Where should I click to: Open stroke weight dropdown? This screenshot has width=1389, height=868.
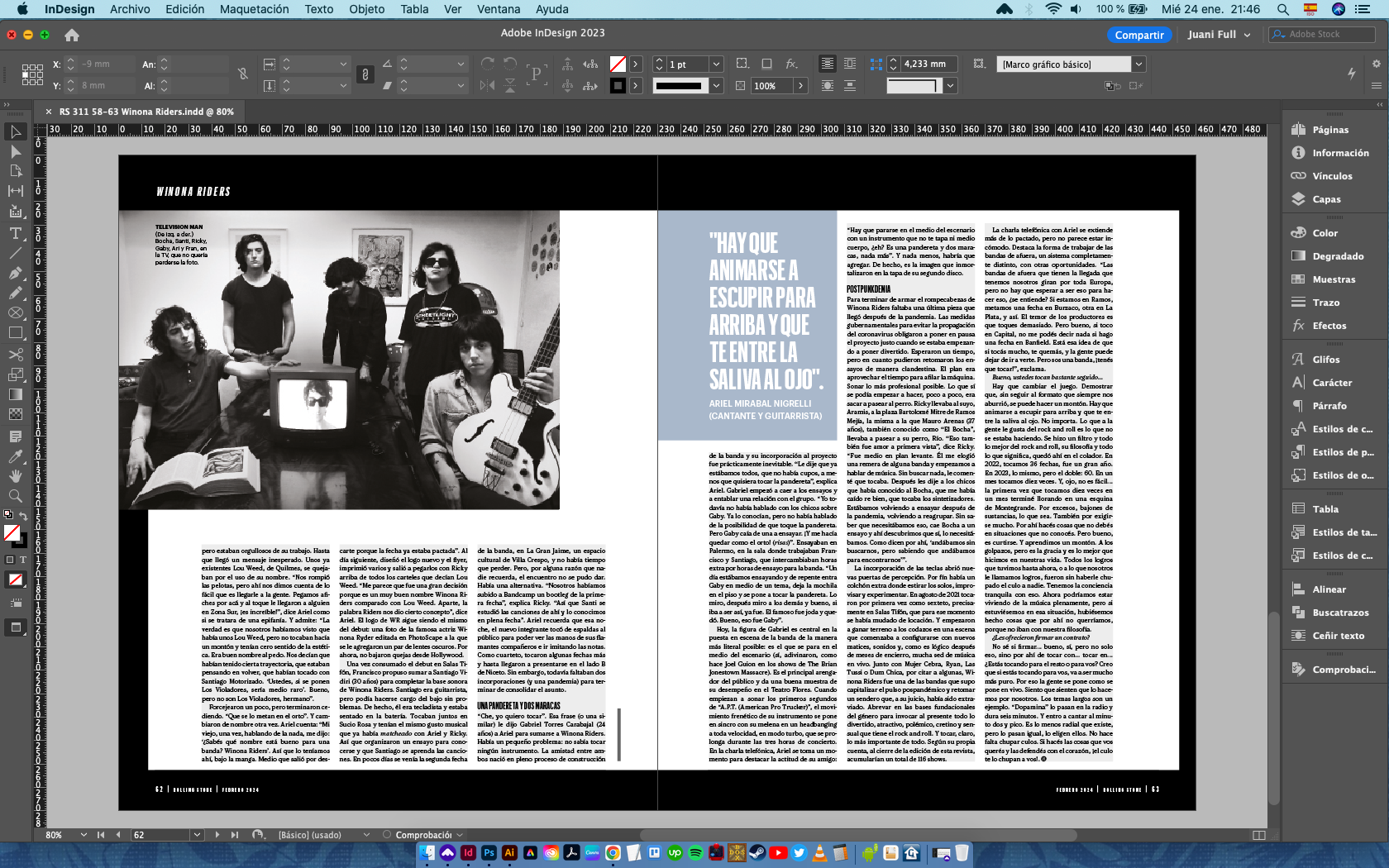tap(716, 64)
